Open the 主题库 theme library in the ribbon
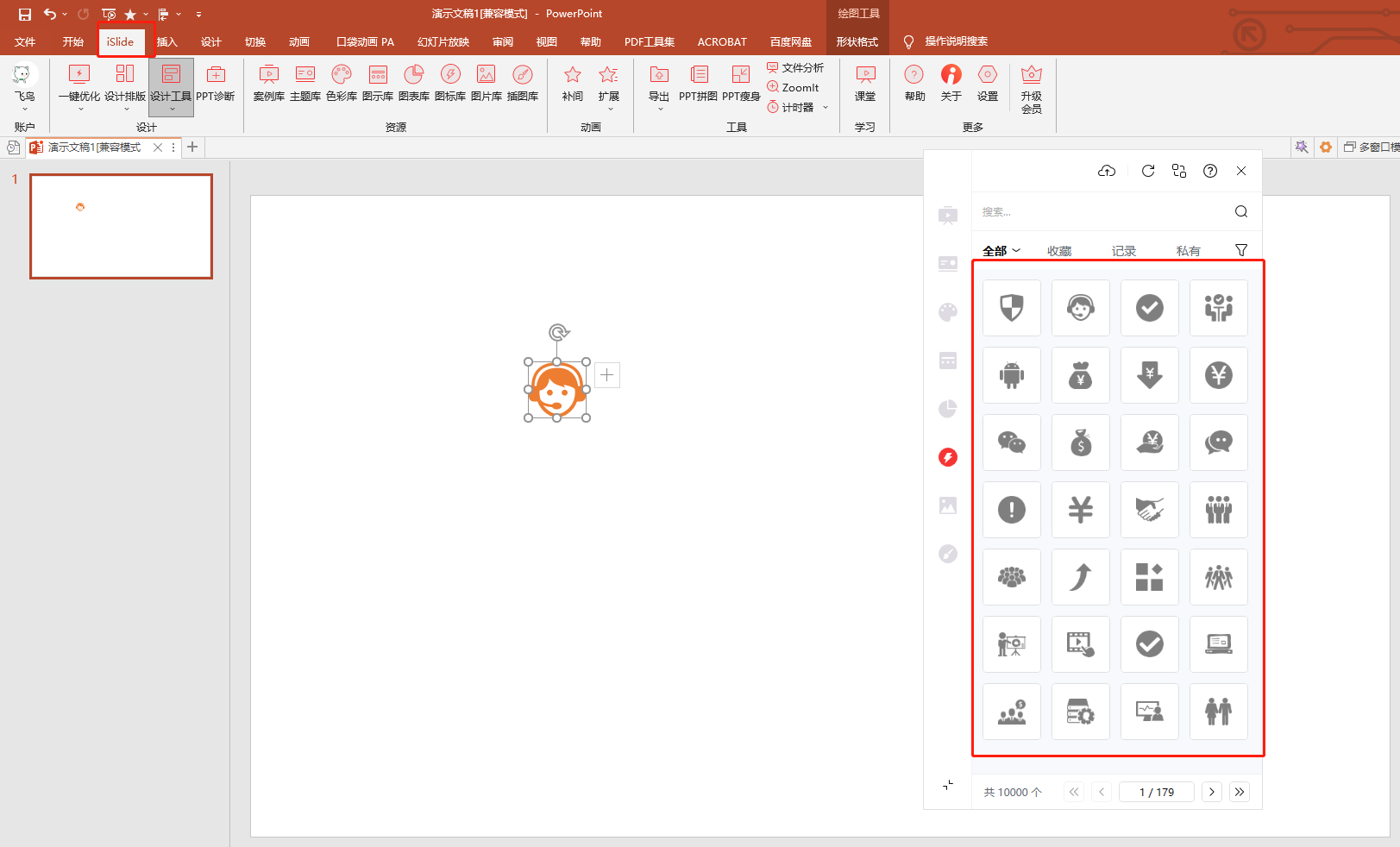 pos(305,84)
